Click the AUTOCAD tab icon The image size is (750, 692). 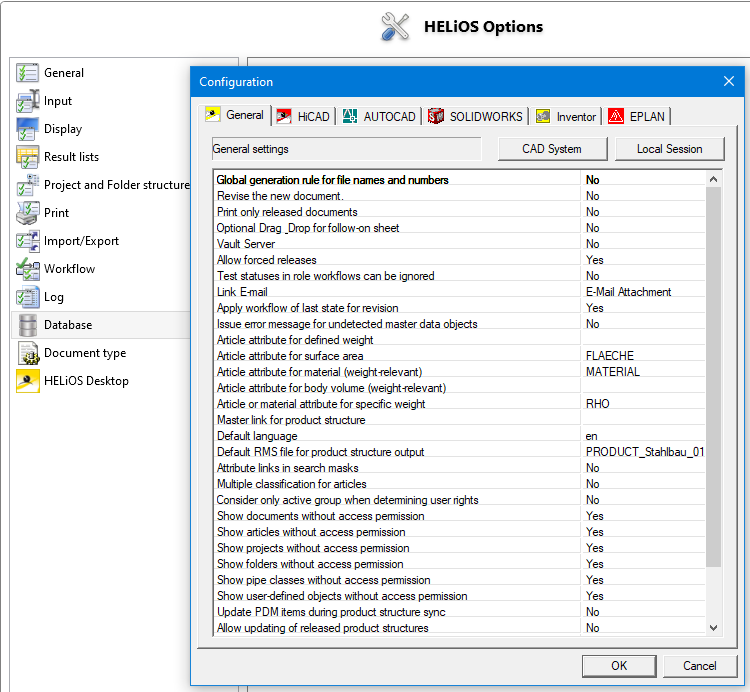click(x=350, y=116)
